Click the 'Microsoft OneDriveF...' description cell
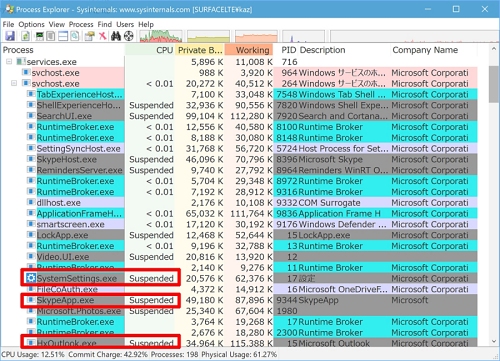The image size is (500, 361). click(x=343, y=289)
